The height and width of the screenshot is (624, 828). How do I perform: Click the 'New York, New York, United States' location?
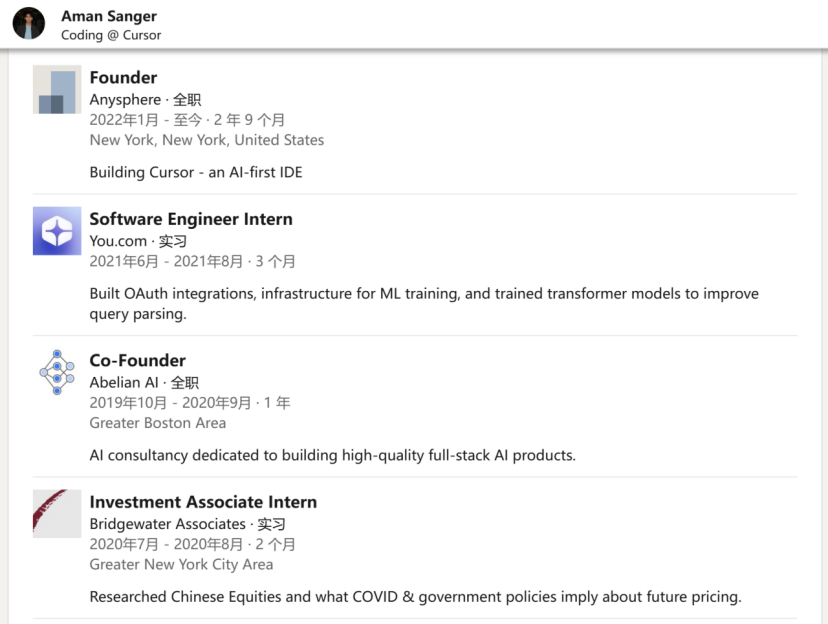pyautogui.click(x=206, y=140)
